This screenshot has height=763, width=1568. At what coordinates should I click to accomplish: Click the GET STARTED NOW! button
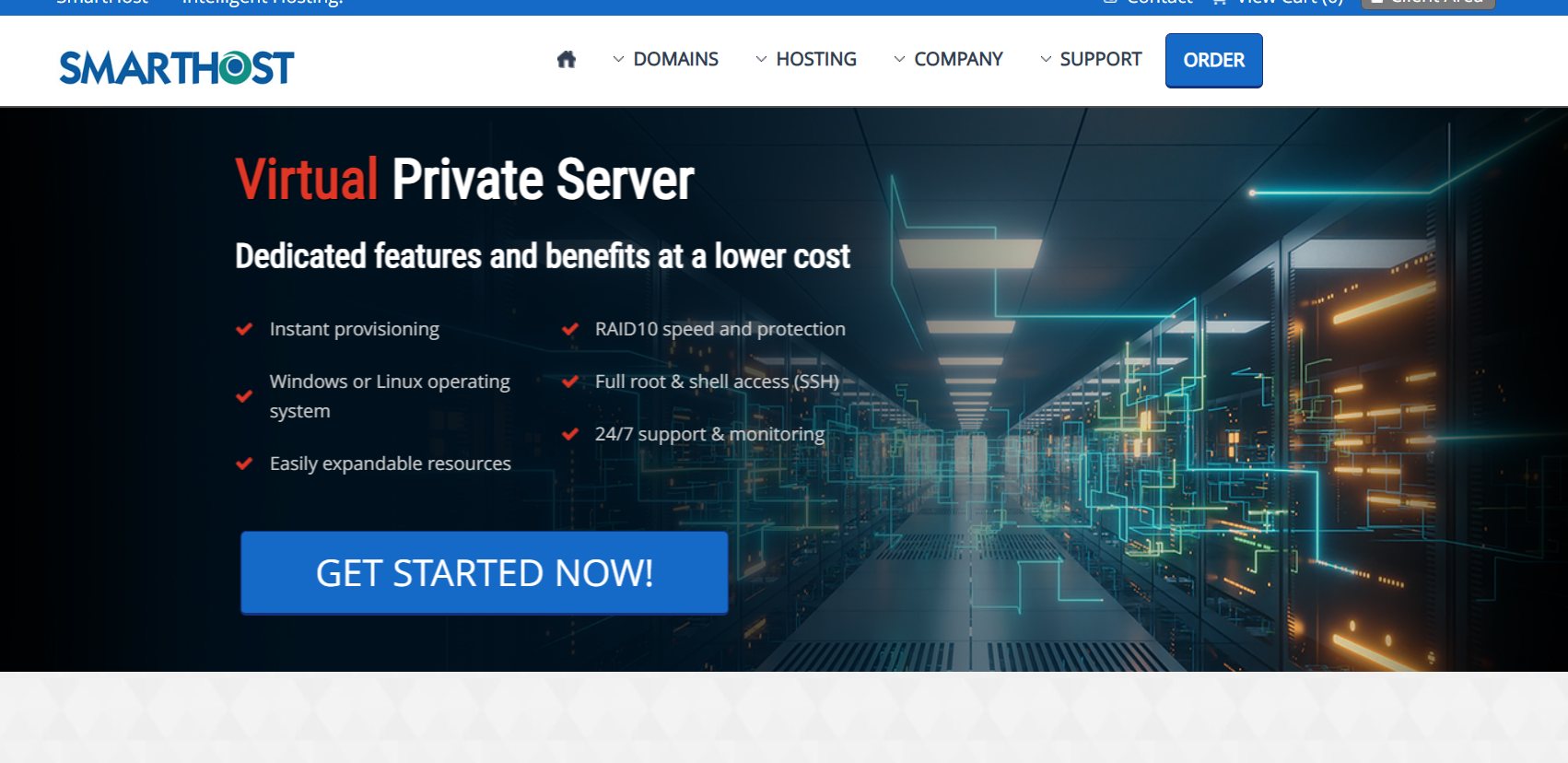[x=485, y=572]
